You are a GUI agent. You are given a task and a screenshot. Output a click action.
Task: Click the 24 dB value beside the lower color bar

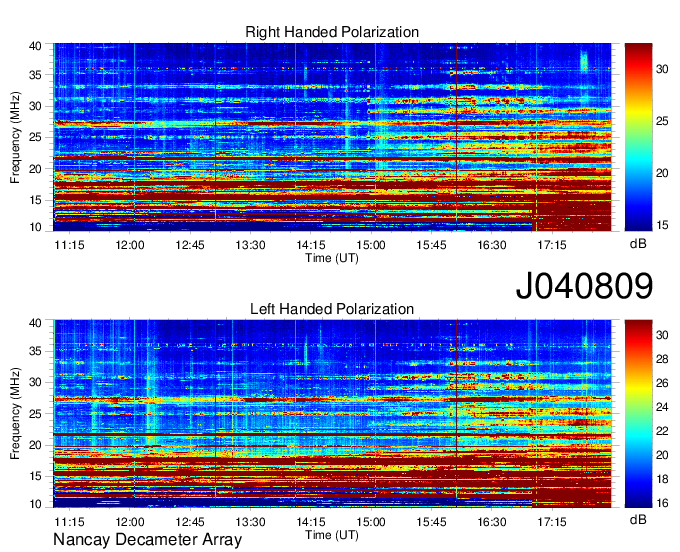point(662,407)
